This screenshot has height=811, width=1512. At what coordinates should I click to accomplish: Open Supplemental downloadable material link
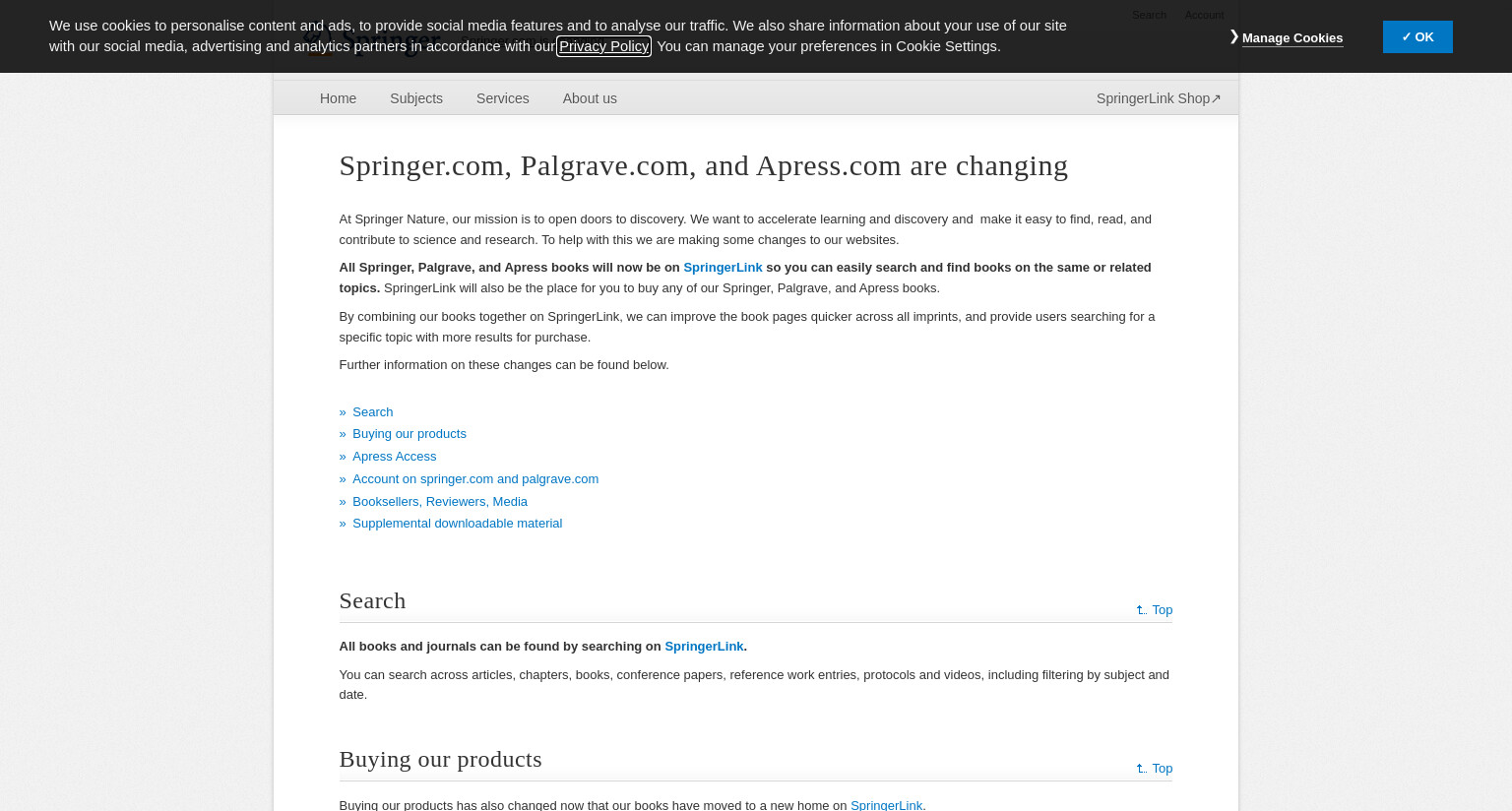pyautogui.click(x=458, y=524)
